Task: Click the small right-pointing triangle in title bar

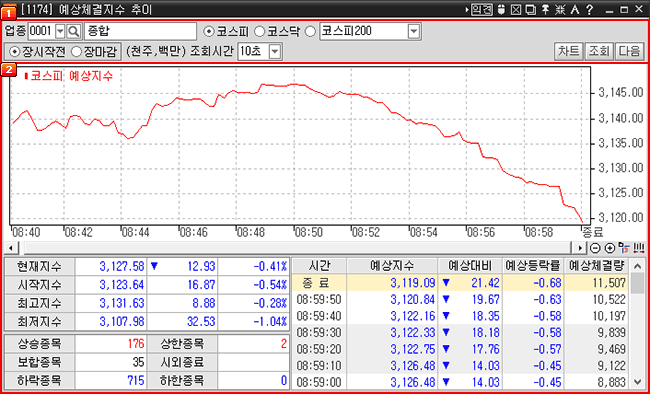Action: coord(467,9)
